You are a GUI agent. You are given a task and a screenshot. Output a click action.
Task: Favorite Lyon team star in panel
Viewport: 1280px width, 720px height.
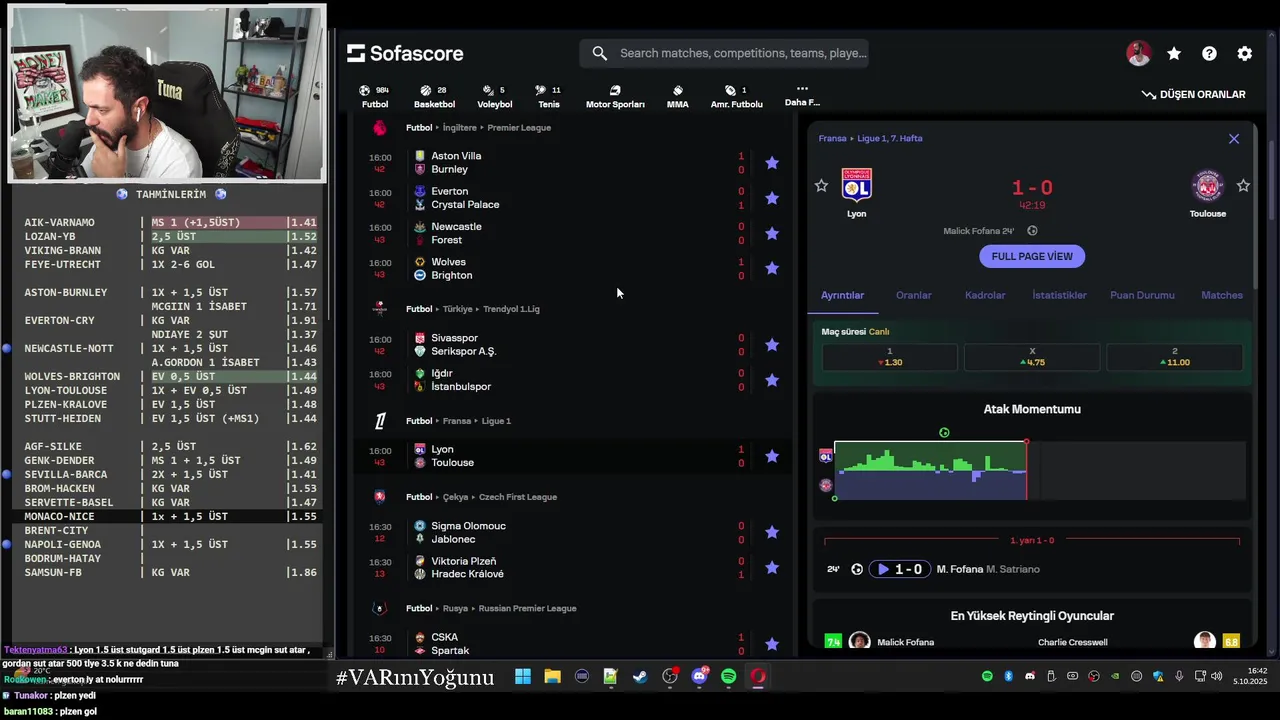click(821, 186)
